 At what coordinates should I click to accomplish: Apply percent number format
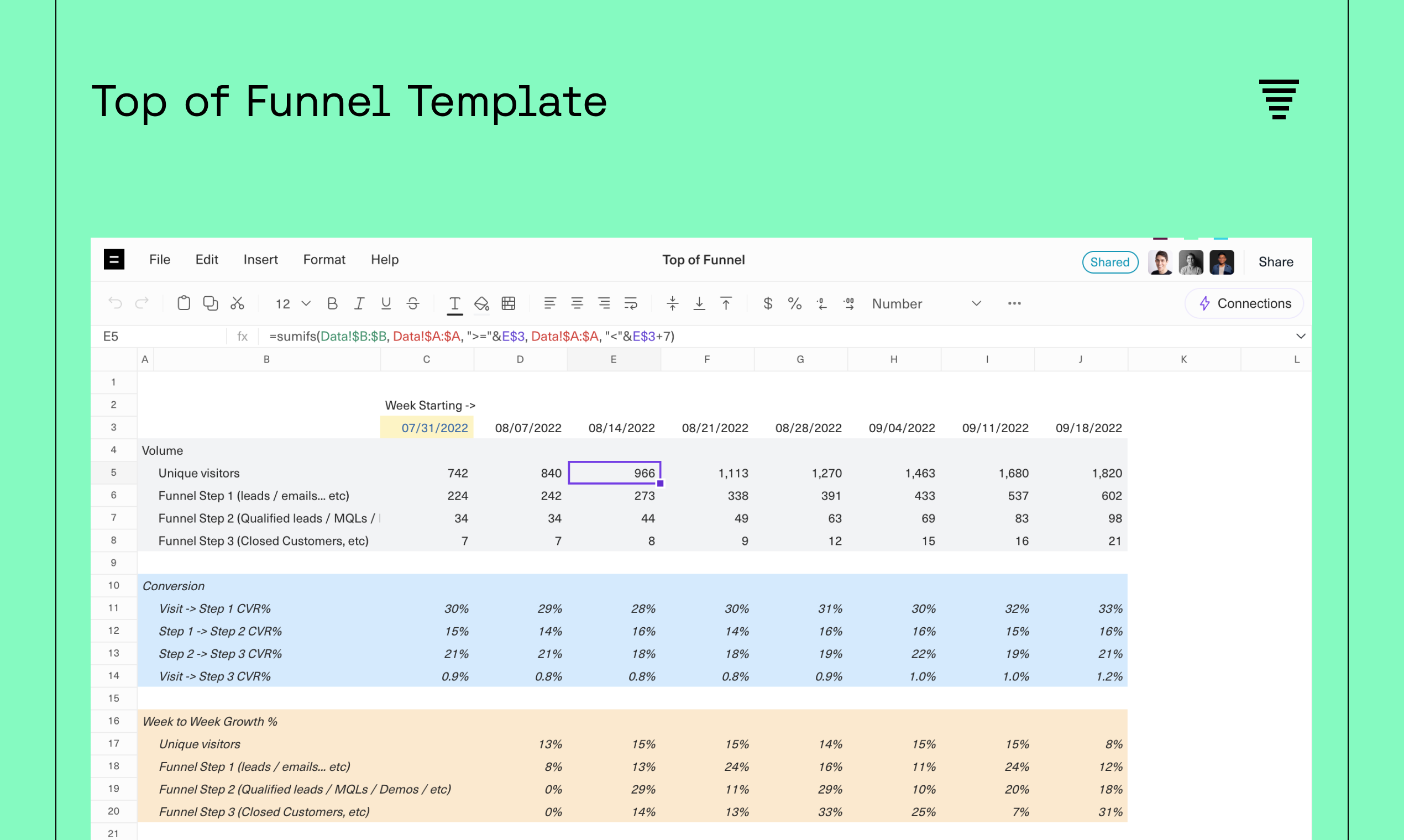point(794,303)
